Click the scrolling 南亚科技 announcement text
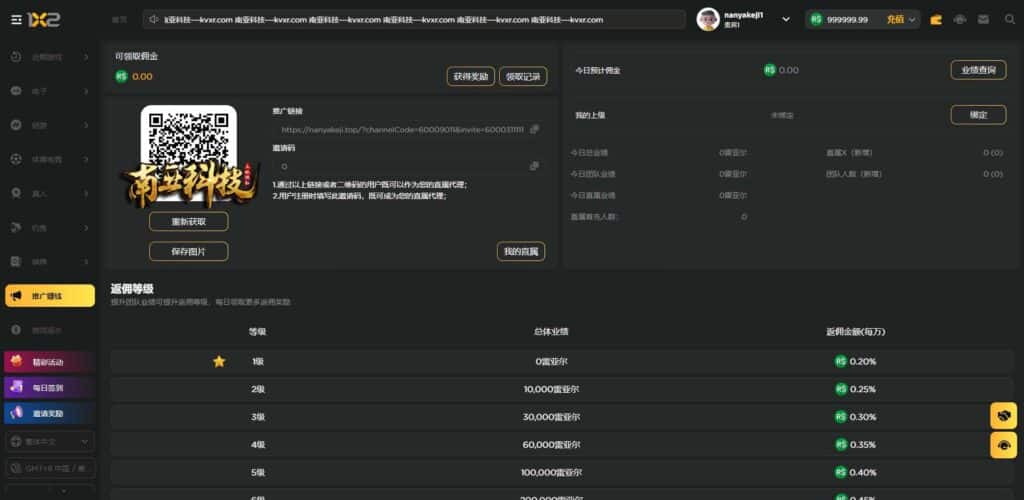 coord(383,20)
